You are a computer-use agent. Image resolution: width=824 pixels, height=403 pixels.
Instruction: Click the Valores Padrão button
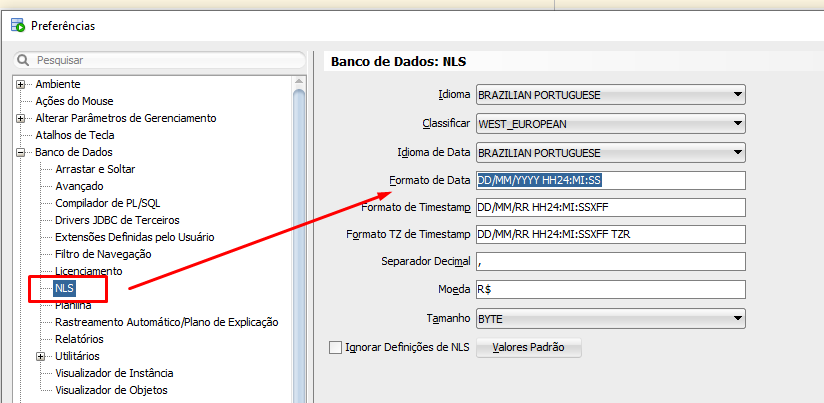coord(529,348)
